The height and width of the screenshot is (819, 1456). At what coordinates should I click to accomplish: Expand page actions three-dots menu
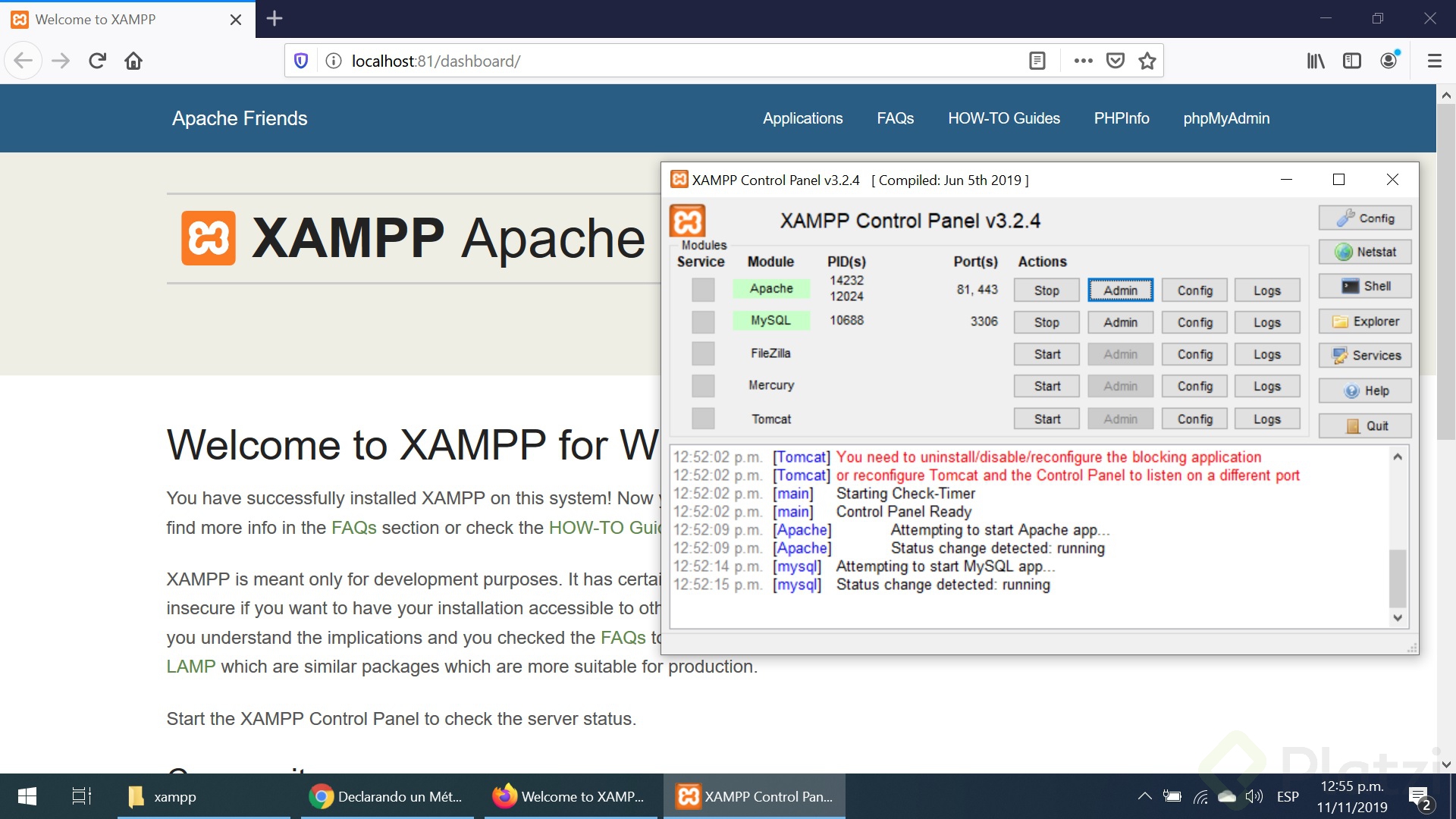[1083, 61]
